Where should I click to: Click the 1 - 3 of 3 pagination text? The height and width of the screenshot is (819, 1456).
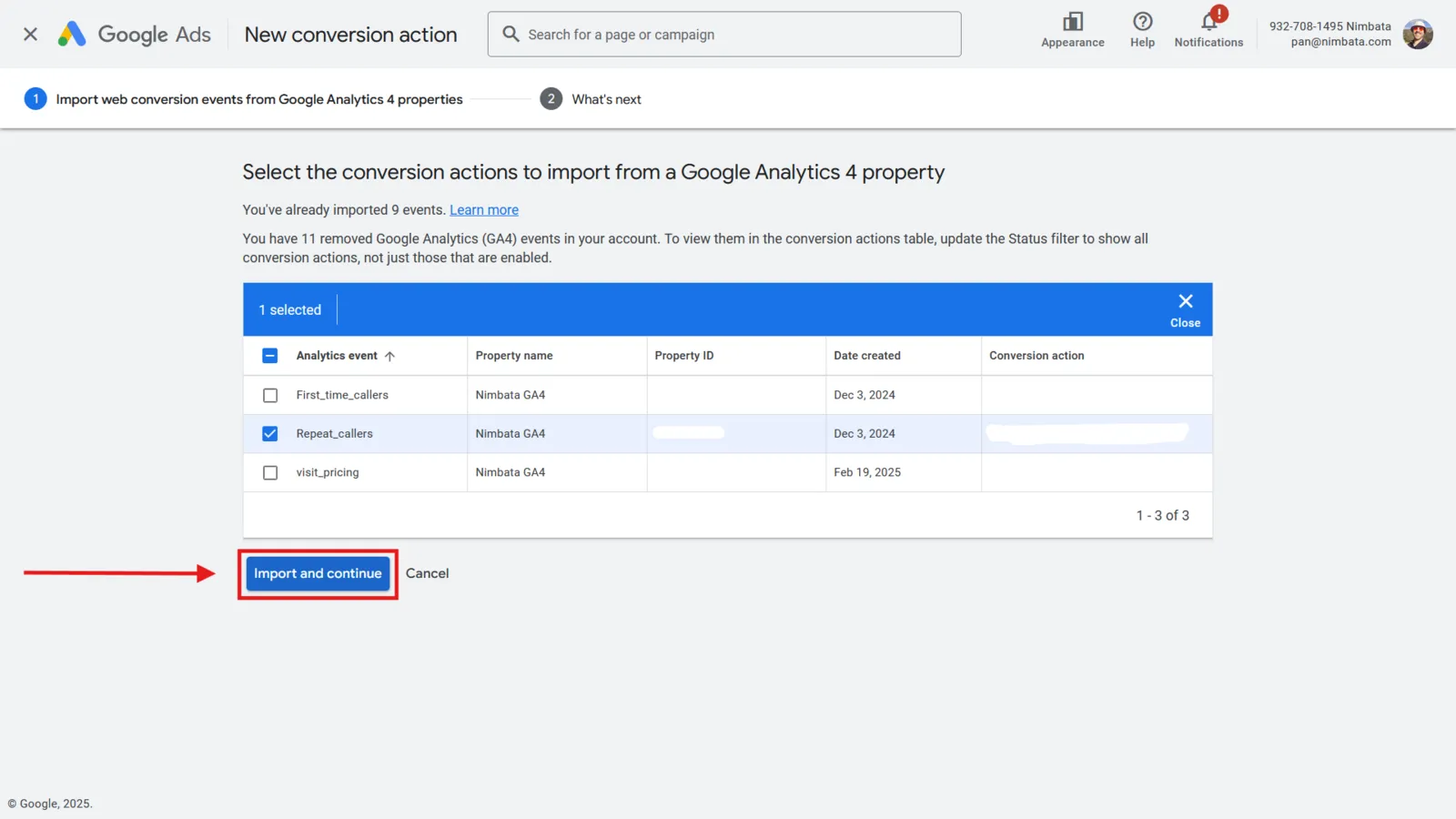point(1162,515)
